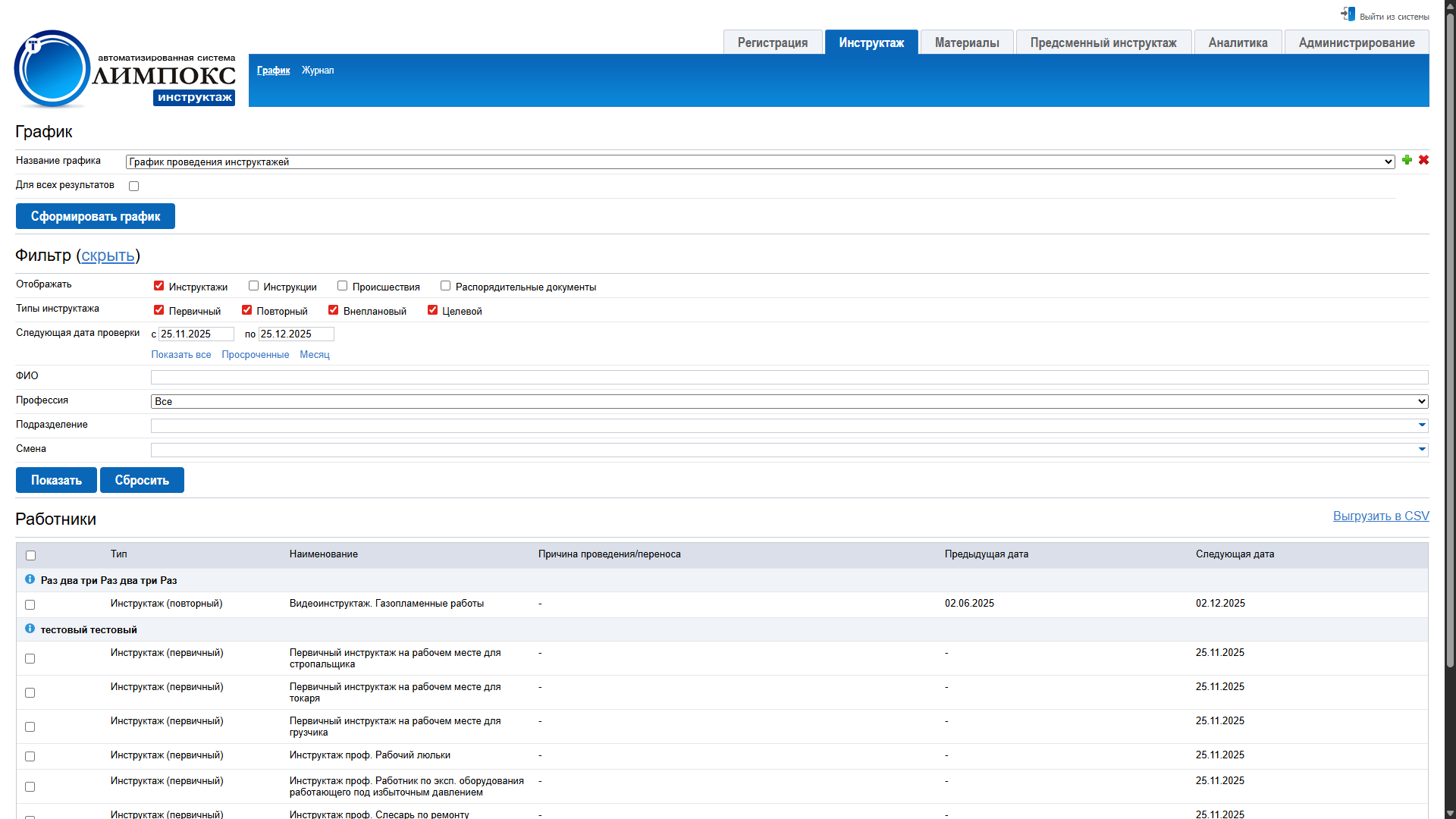The image size is (1456, 819).
Task: Uncheck the 'Внеплановый' instruction type
Action: pyautogui.click(x=333, y=310)
